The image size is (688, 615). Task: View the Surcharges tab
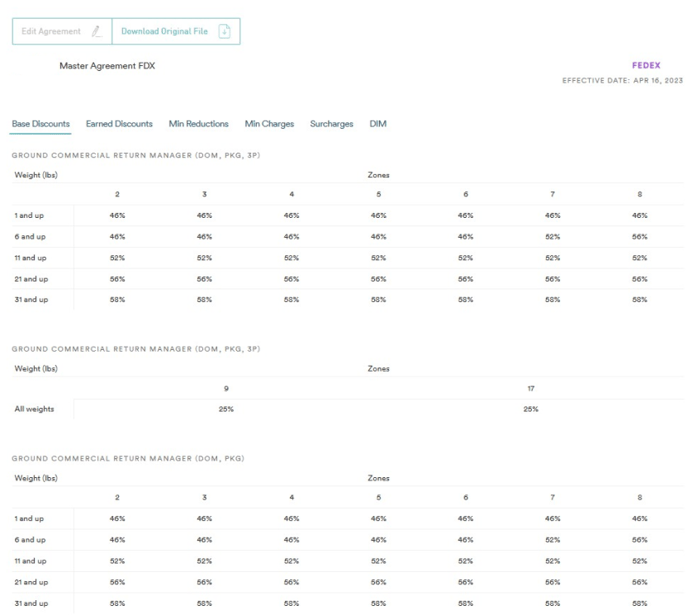click(331, 124)
